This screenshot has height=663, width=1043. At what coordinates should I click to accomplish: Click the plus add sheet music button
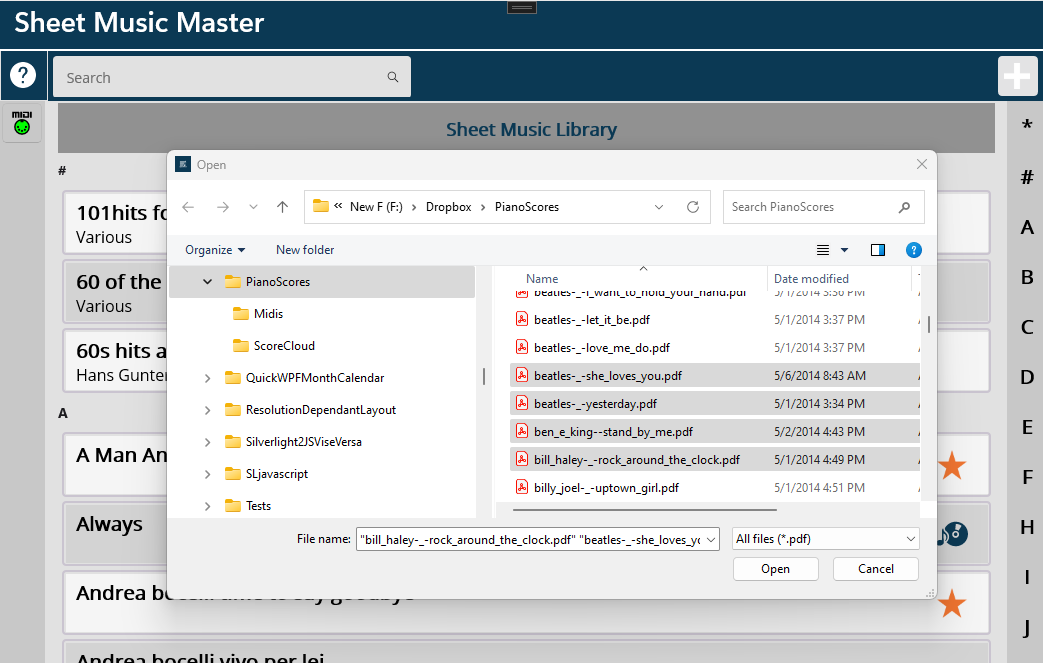[x=1016, y=77]
